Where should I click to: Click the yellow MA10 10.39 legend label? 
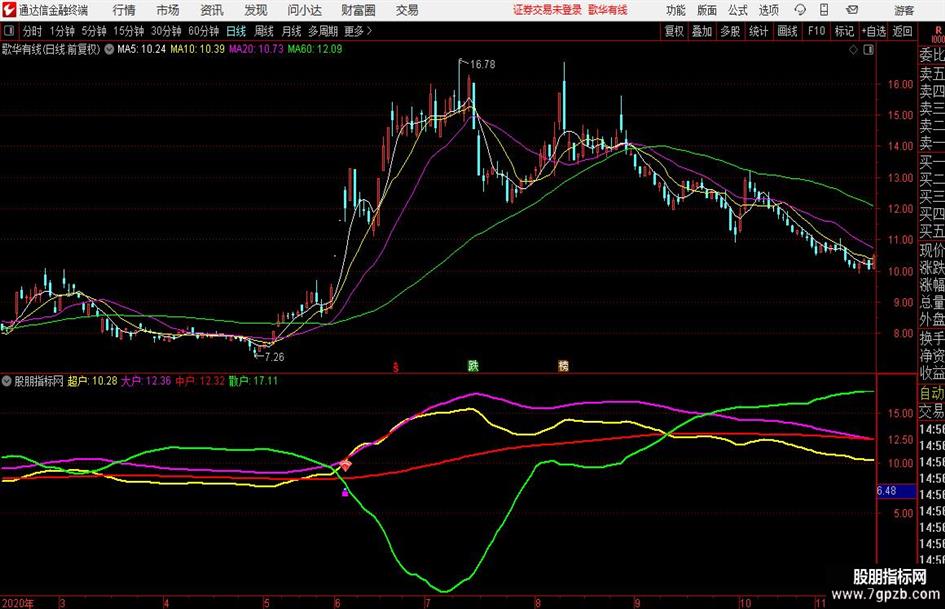(x=197, y=49)
